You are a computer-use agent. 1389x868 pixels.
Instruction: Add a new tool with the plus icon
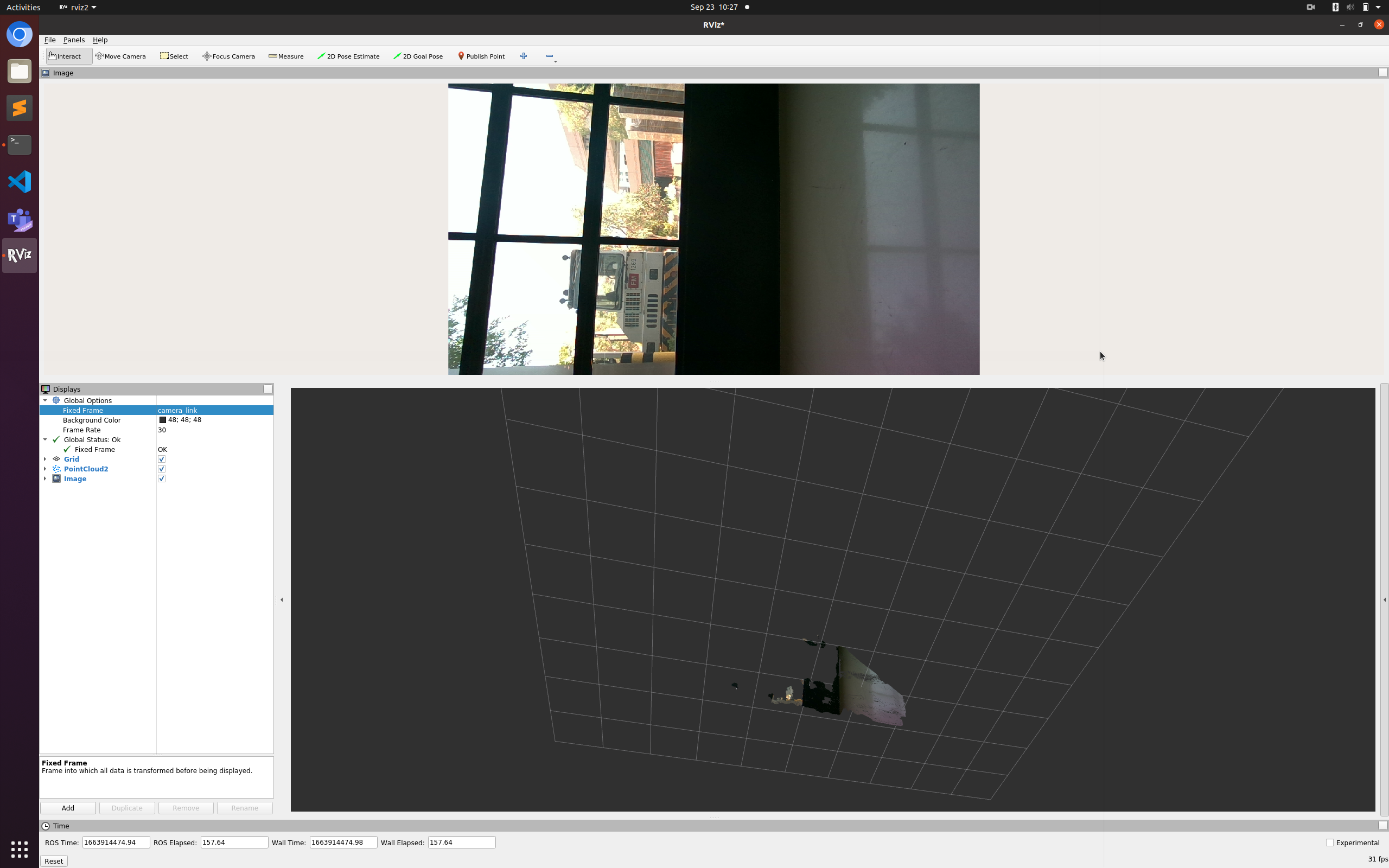pos(523,56)
